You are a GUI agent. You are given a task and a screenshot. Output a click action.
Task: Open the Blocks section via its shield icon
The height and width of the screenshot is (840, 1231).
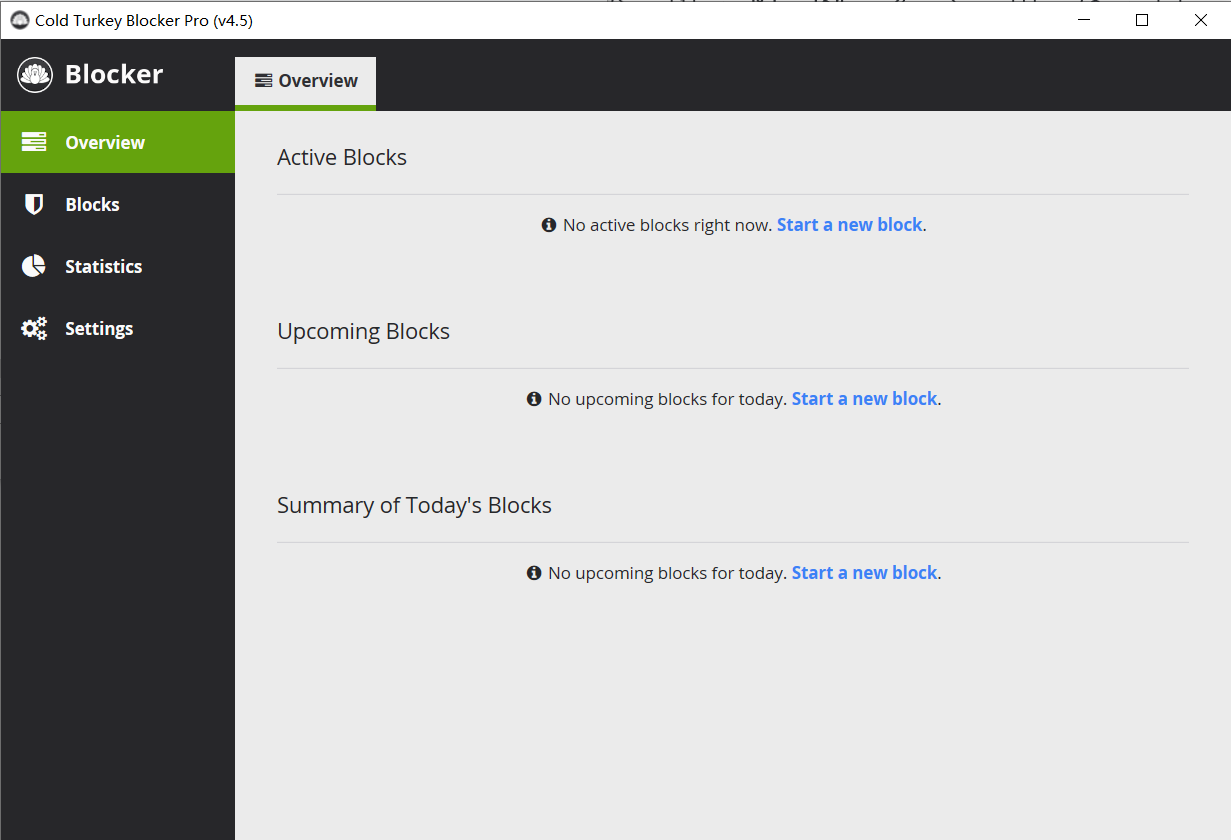click(33, 204)
